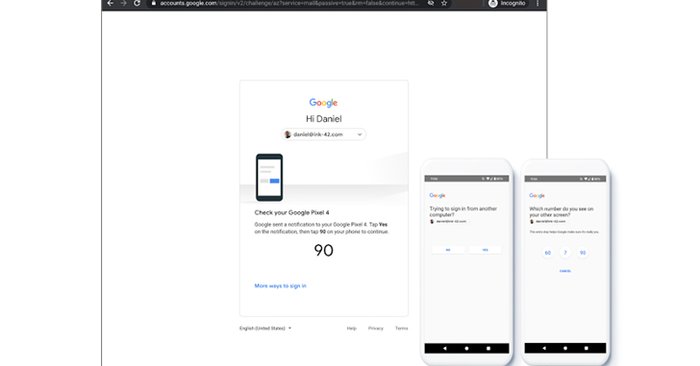Click 'Which number do you see' question text

click(x=561, y=212)
